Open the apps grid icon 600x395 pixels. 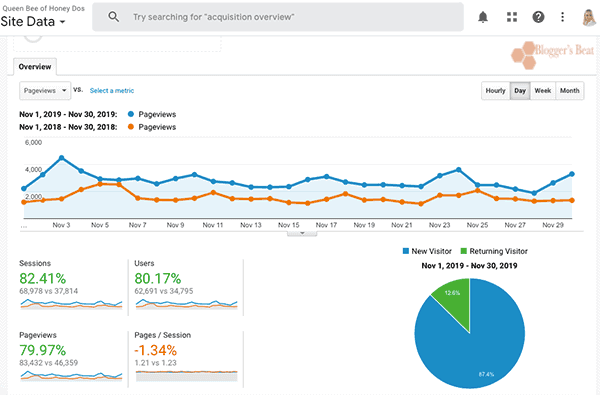coord(512,17)
